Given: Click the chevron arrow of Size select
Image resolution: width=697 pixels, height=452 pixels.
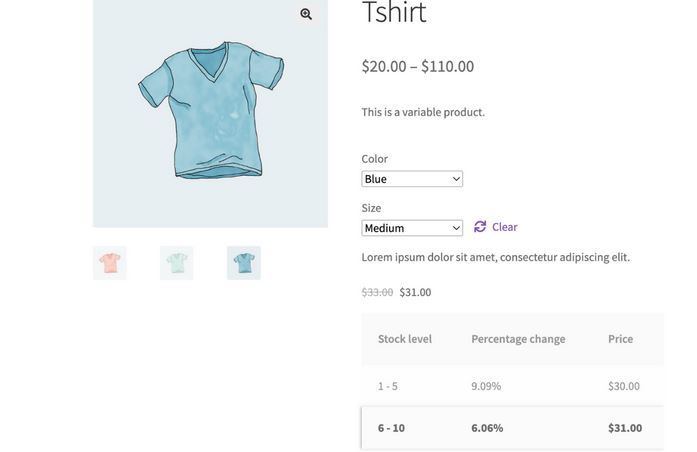Looking at the screenshot, I should pyautogui.click(x=456, y=228).
